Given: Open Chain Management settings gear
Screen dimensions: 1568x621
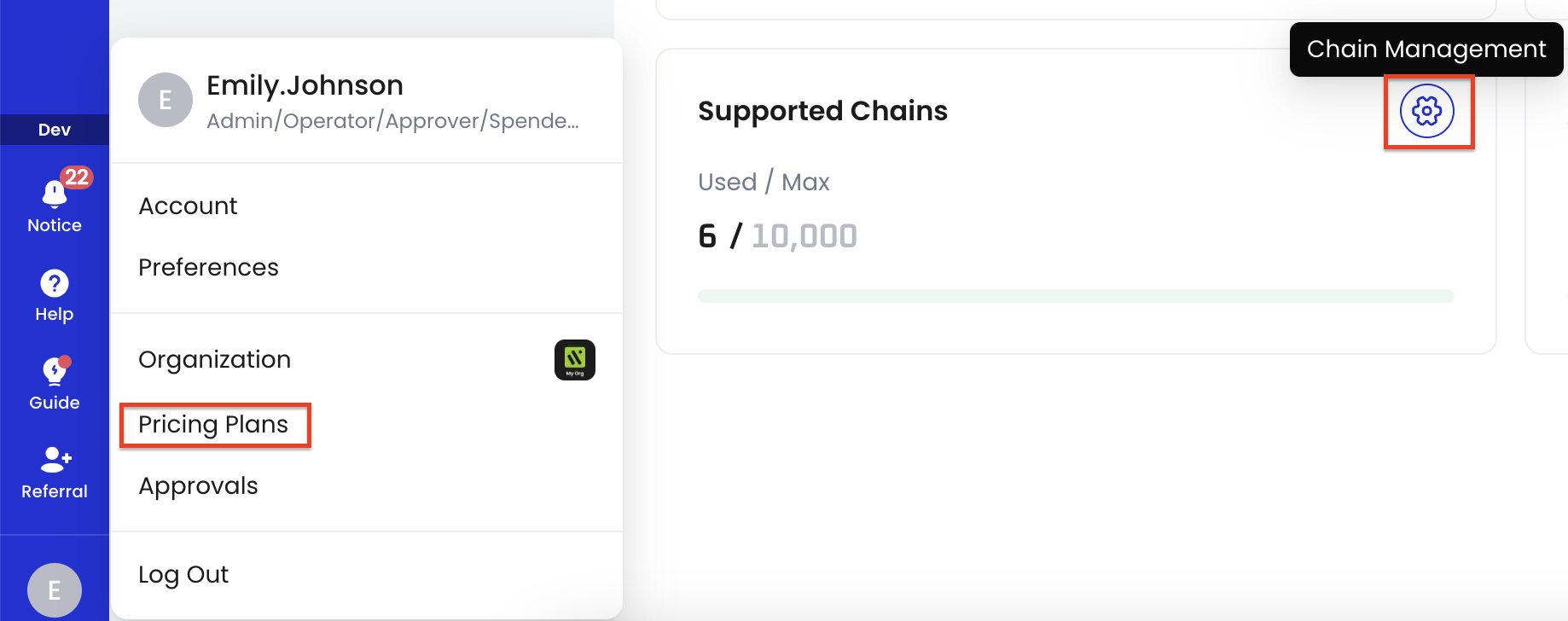Looking at the screenshot, I should click(1427, 110).
